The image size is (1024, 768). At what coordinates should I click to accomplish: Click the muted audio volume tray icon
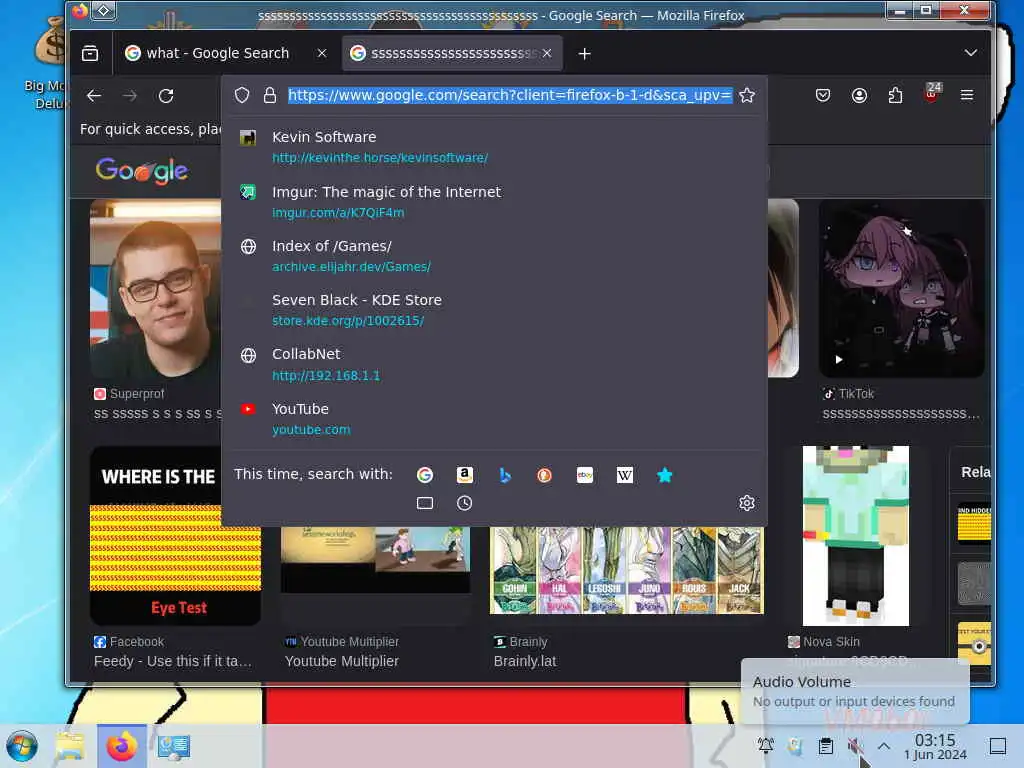[x=855, y=745]
